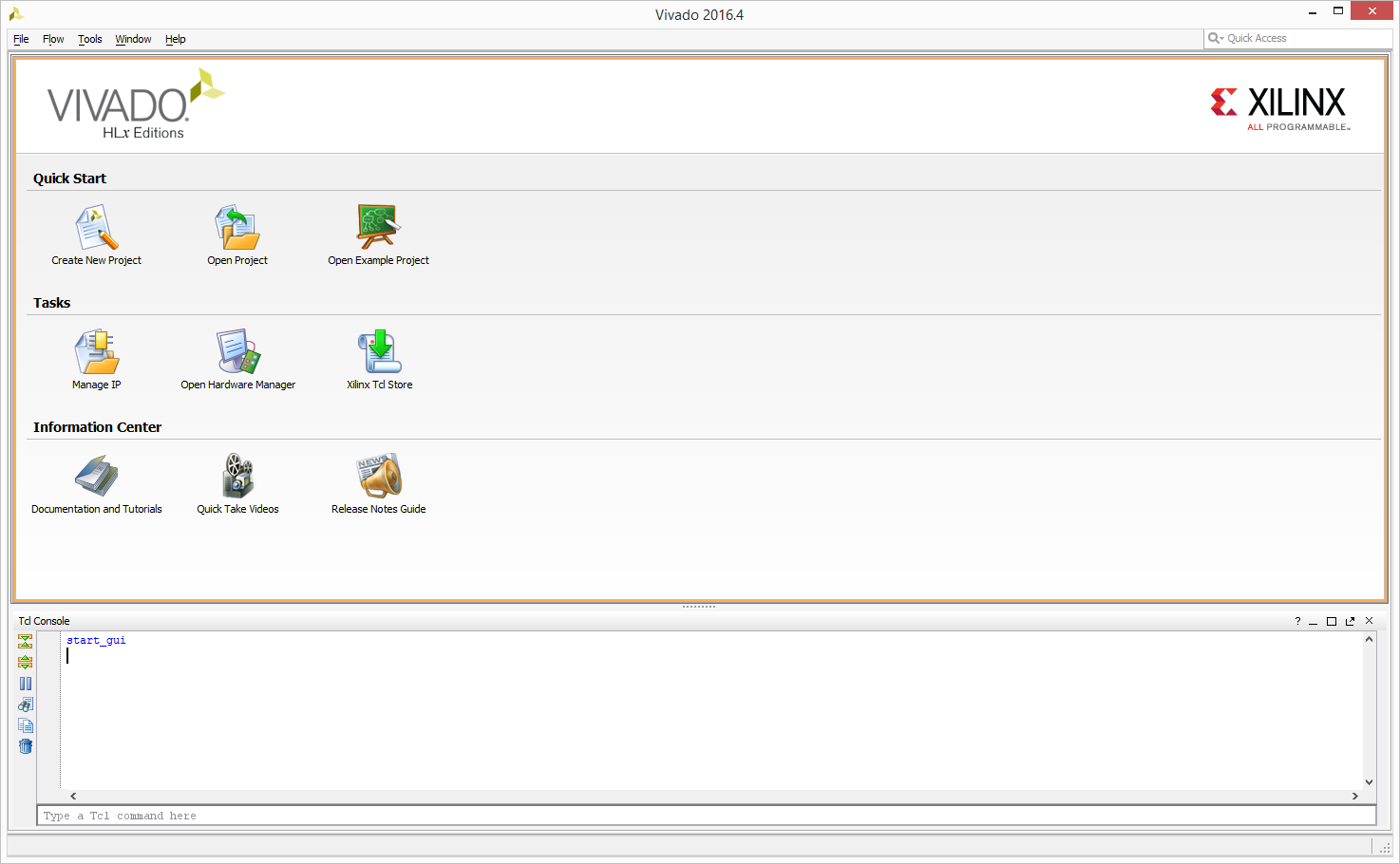Start Open Hardware Manager icon
The width and height of the screenshot is (1400, 864).
[x=237, y=351]
